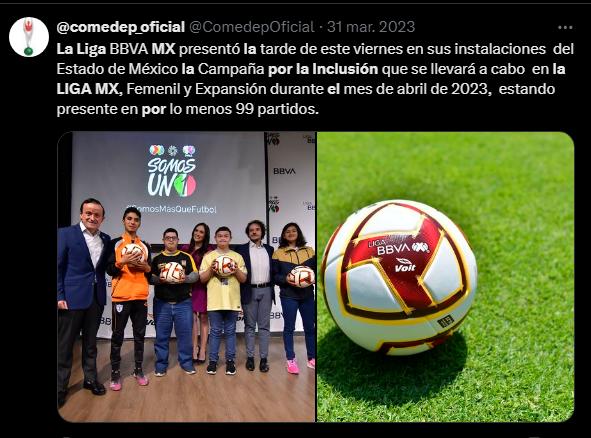Open the tweet via 31 mar. 2023 date
The height and width of the screenshot is (438, 591).
pos(371,27)
